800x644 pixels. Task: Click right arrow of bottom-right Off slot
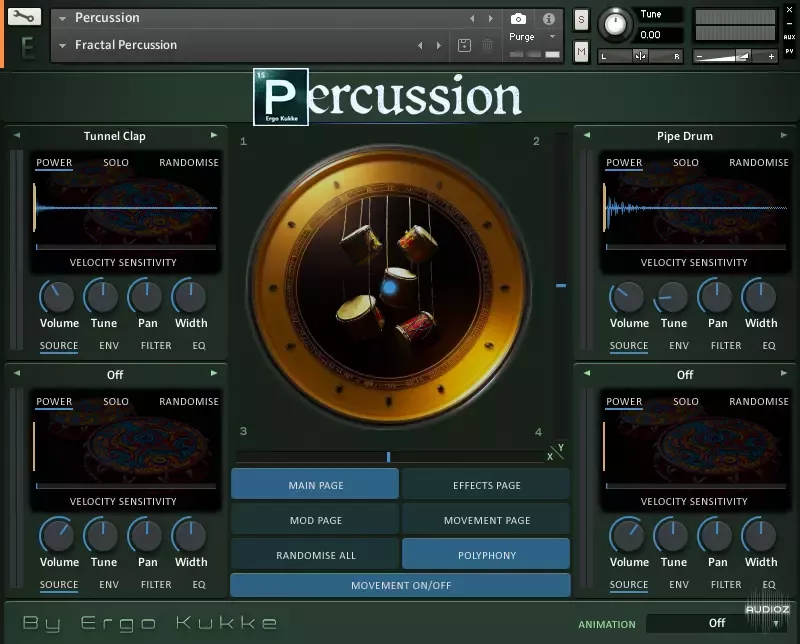click(x=784, y=373)
